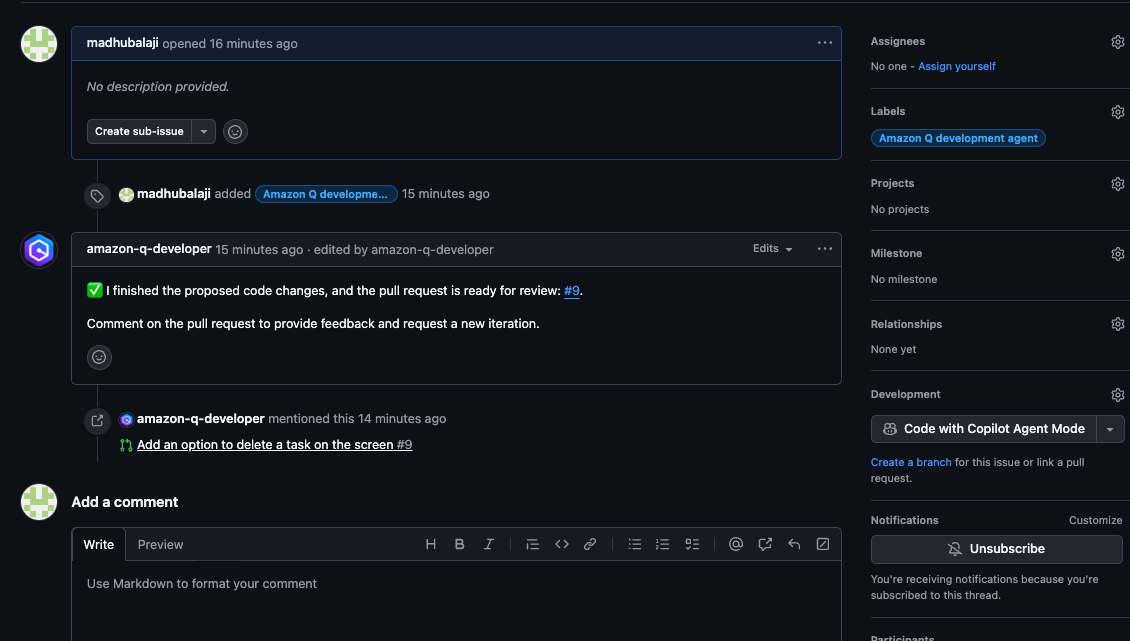
Task: Insert heading from the comment toolbar
Action: coord(430,544)
